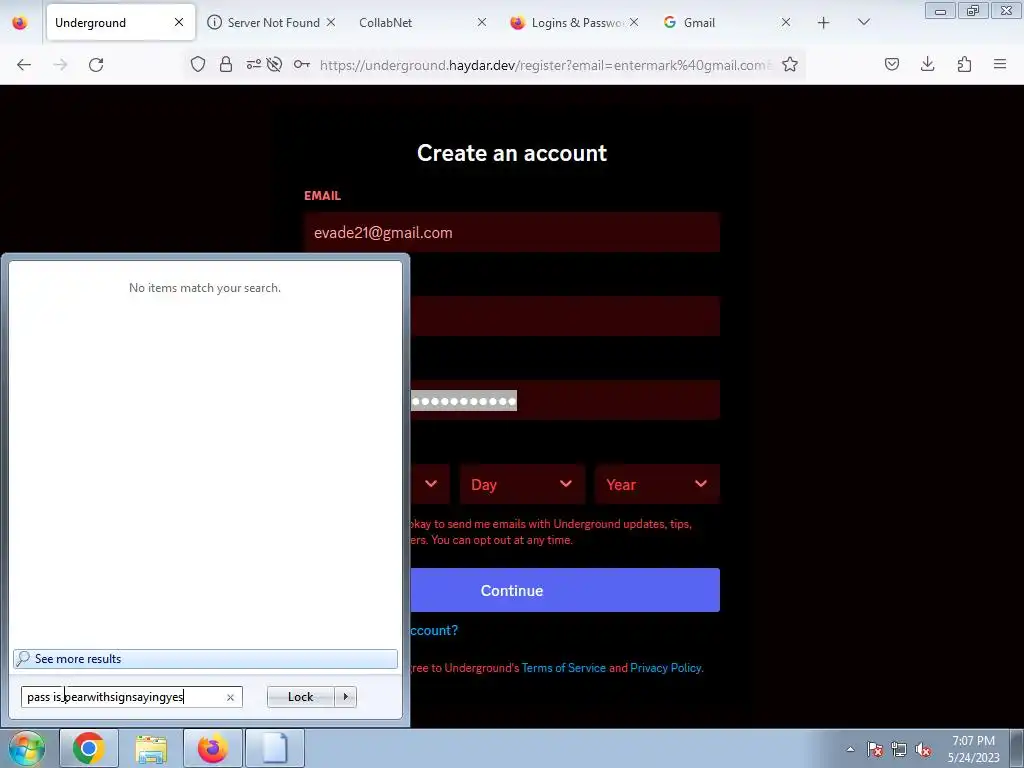The image size is (1024, 768).
Task: Open Firefox from the taskbar
Action: 213,748
